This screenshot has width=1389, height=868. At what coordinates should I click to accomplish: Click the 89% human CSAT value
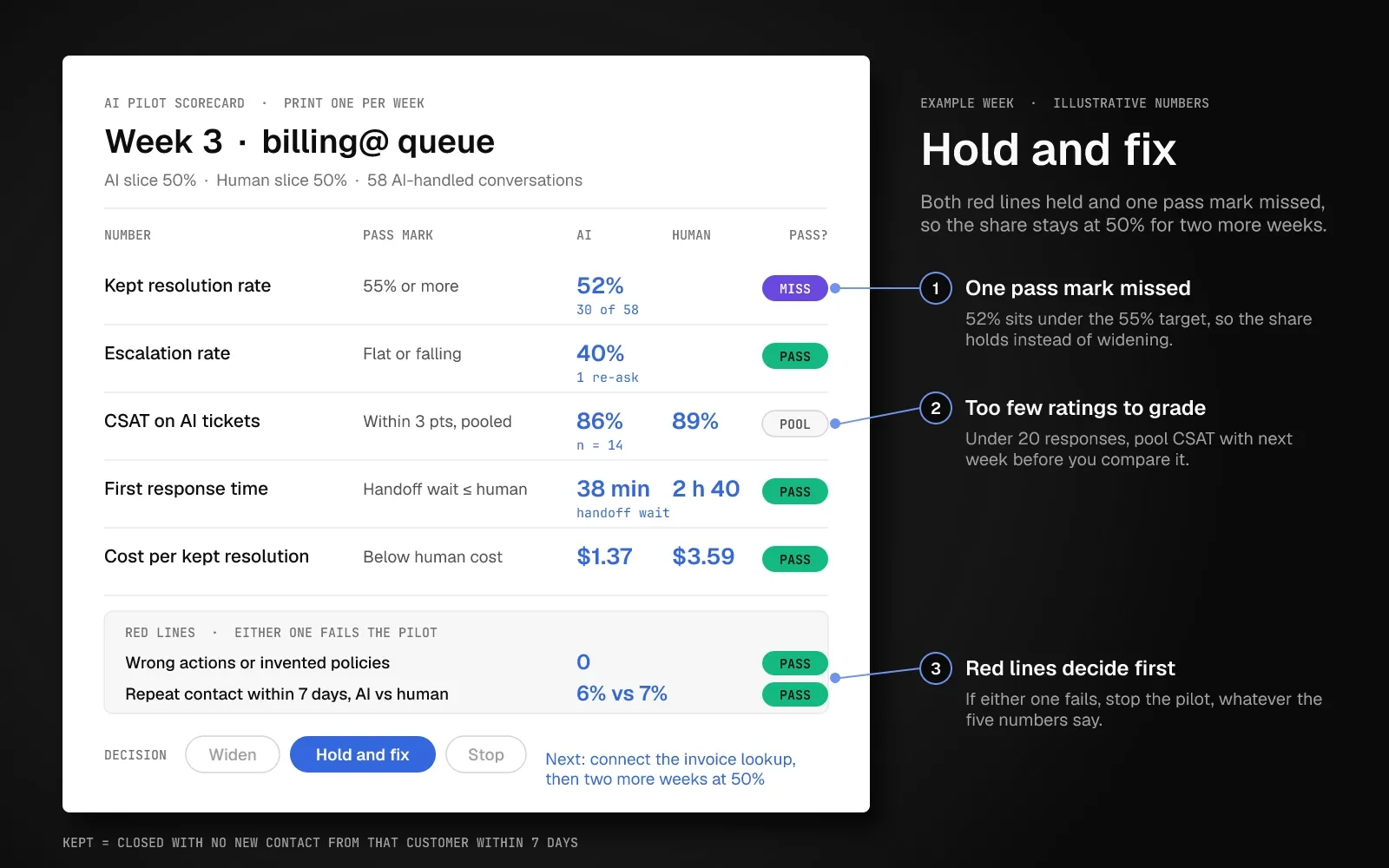click(x=695, y=421)
